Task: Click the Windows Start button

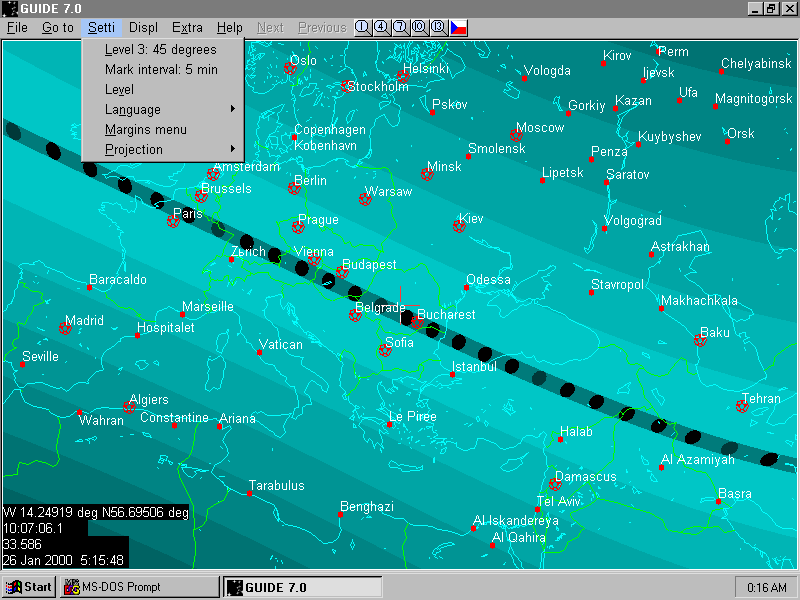Action: pyautogui.click(x=29, y=587)
